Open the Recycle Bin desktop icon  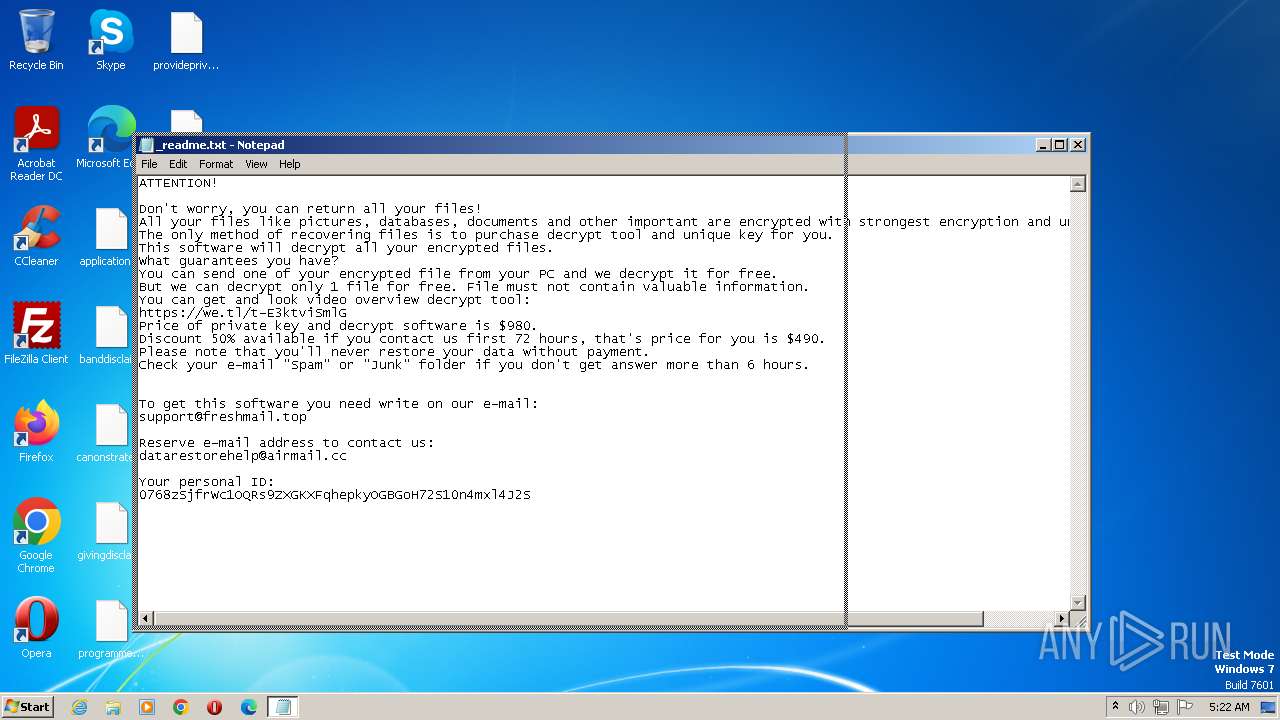pos(36,40)
